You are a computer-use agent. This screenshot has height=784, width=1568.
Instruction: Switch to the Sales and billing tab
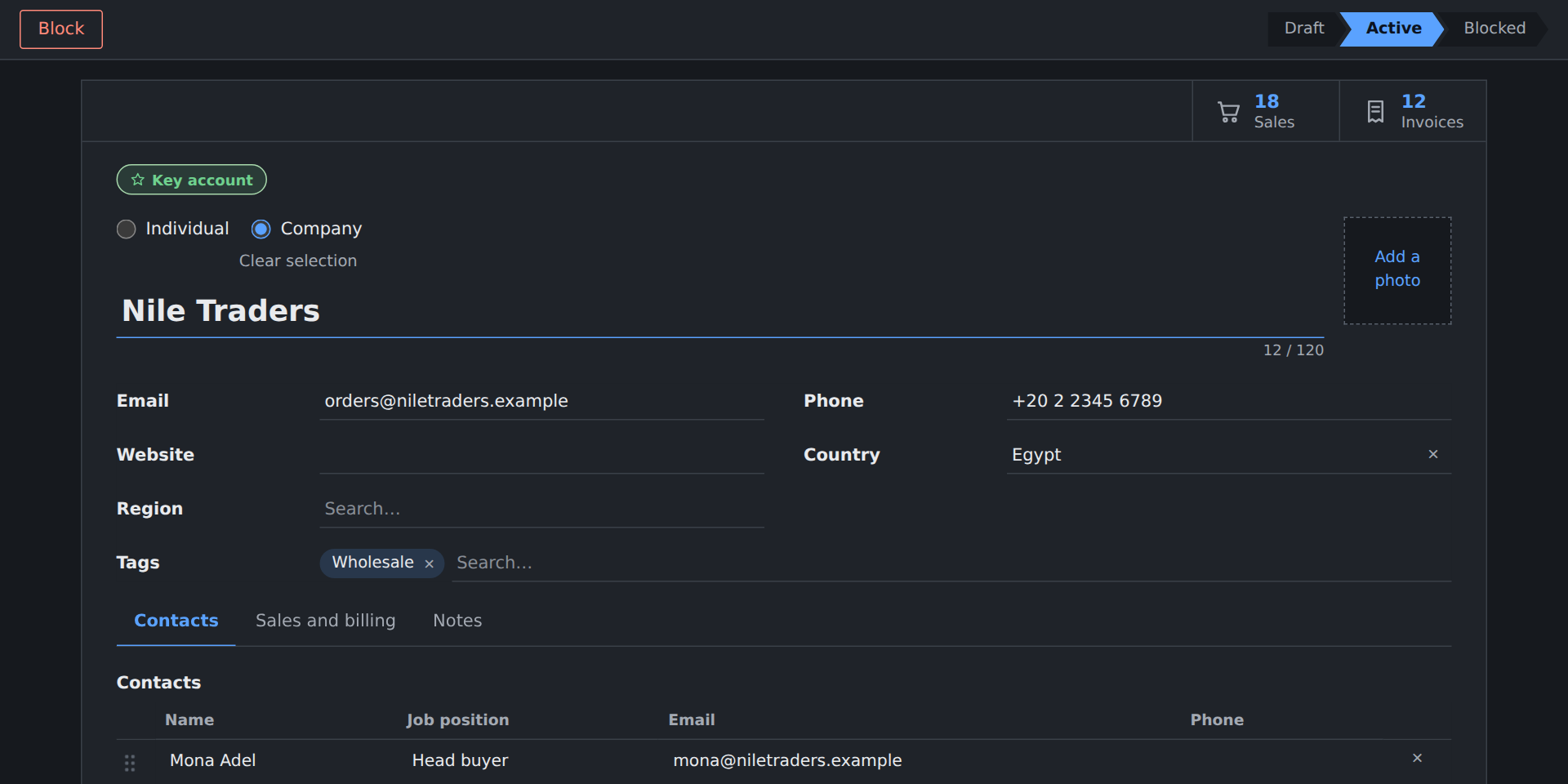tap(326, 621)
